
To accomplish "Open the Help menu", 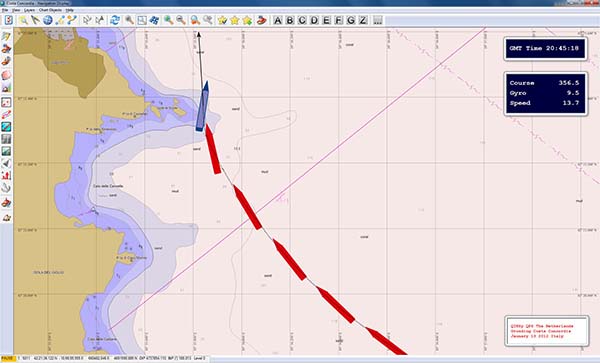I will coord(70,10).
